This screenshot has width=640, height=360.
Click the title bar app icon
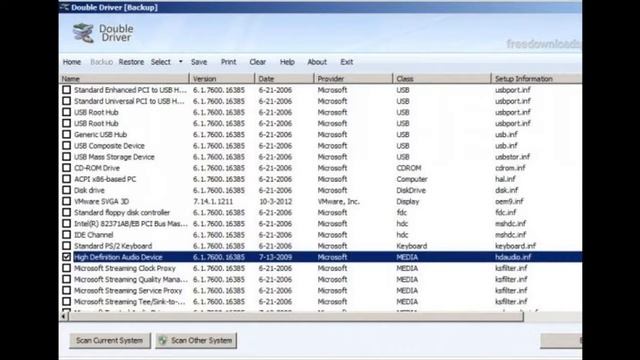[64, 7]
